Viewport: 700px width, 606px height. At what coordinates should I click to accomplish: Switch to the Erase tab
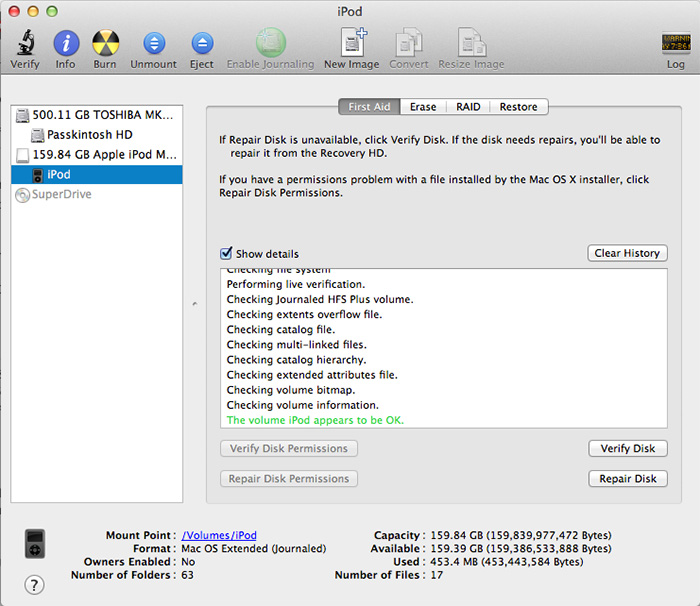click(x=423, y=107)
